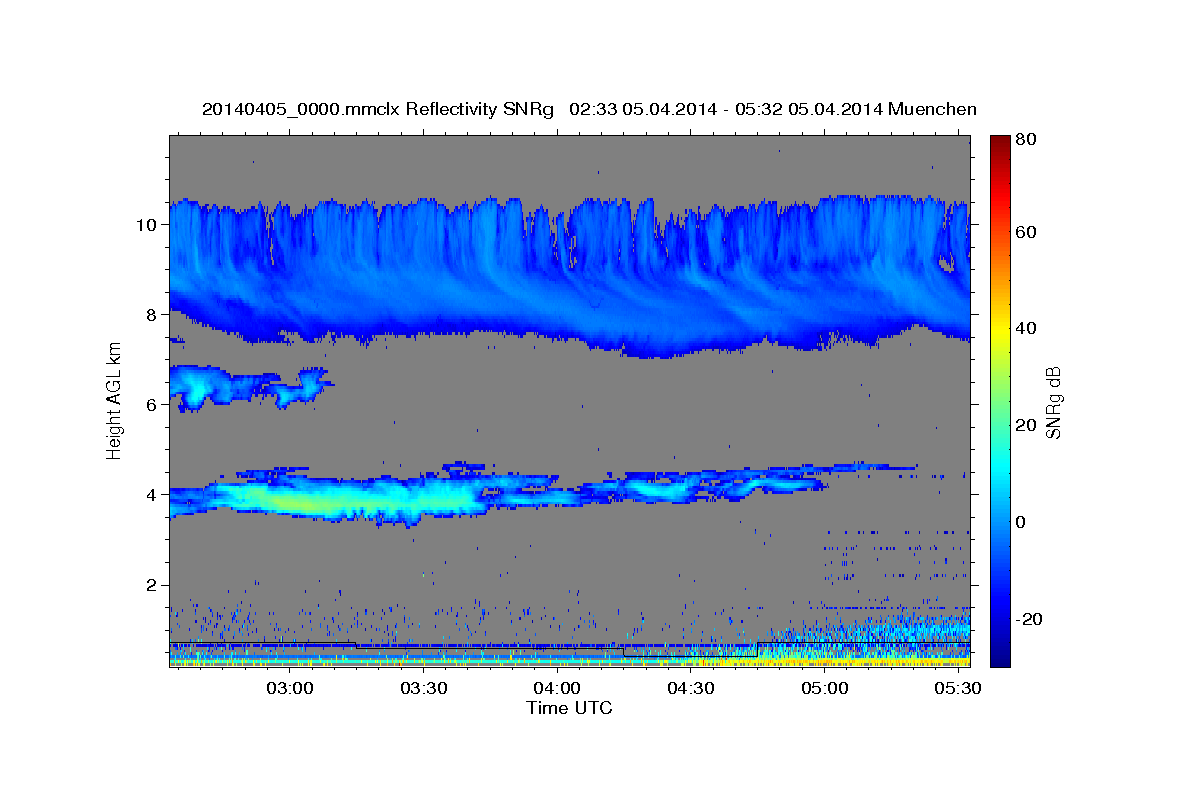Screen dimensions: 1200x800
Task: Click the plot title starting 20140405_0000.mmclx
Action: [x=589, y=109]
